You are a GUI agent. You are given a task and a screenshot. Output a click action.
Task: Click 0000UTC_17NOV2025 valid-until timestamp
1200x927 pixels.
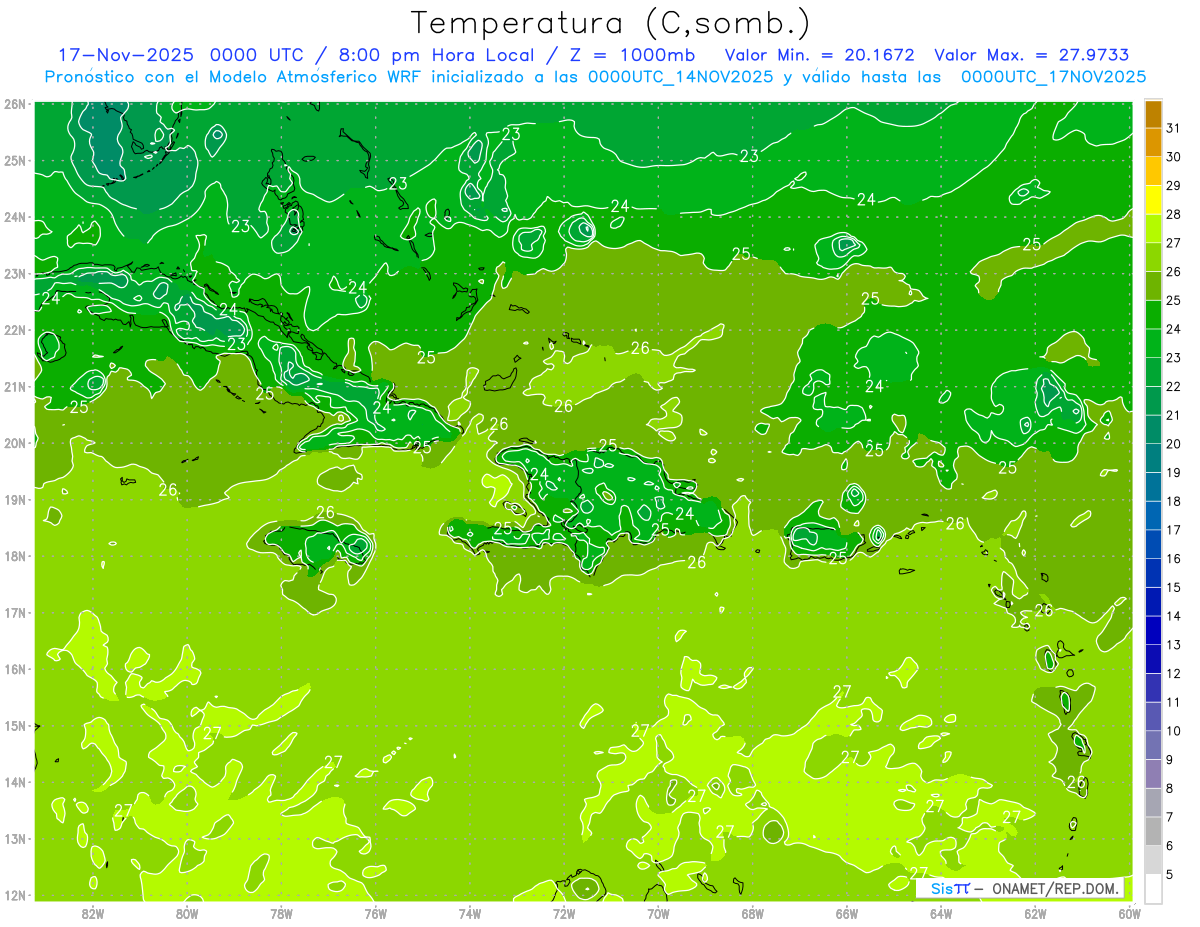[x=1054, y=76]
